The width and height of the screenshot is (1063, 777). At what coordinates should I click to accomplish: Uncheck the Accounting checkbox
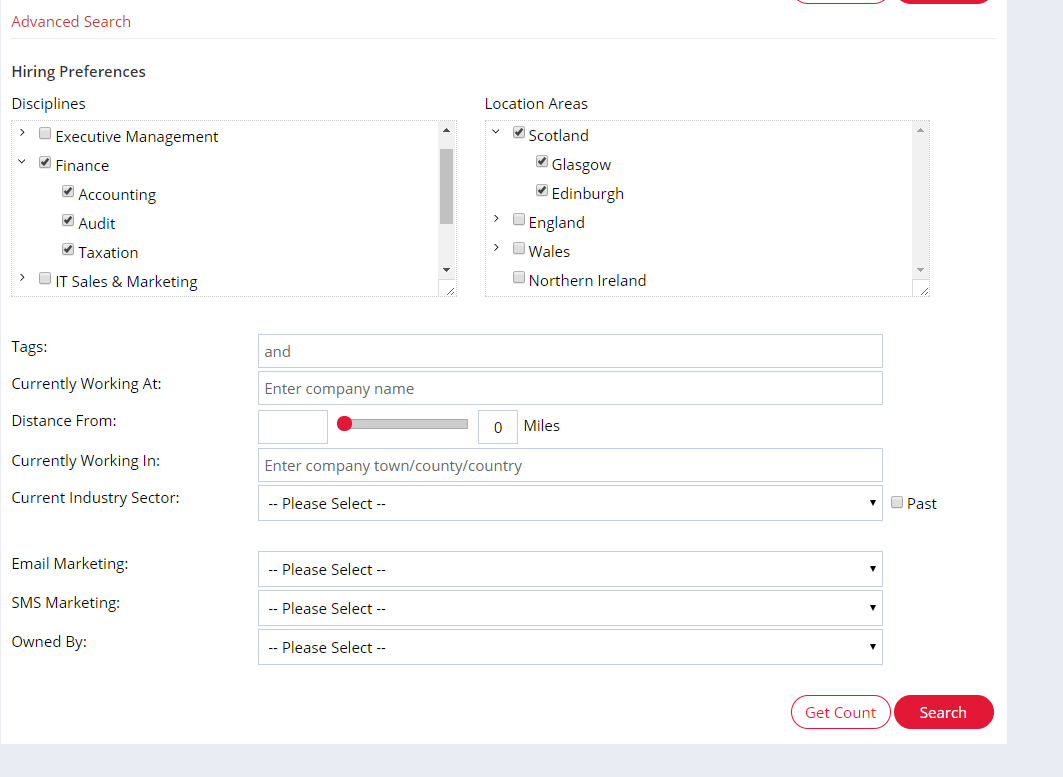68,192
